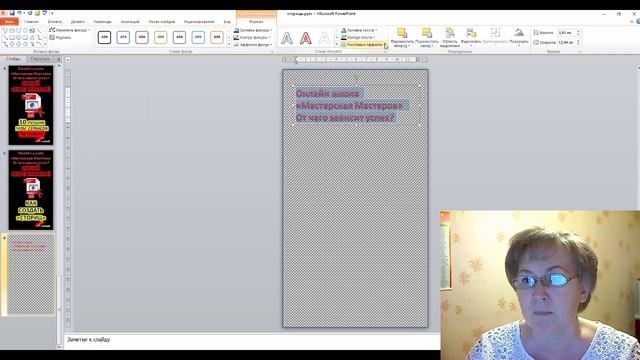Close the slides thumbnail pane
Screen dimensions: 640x360
(x=58, y=59)
